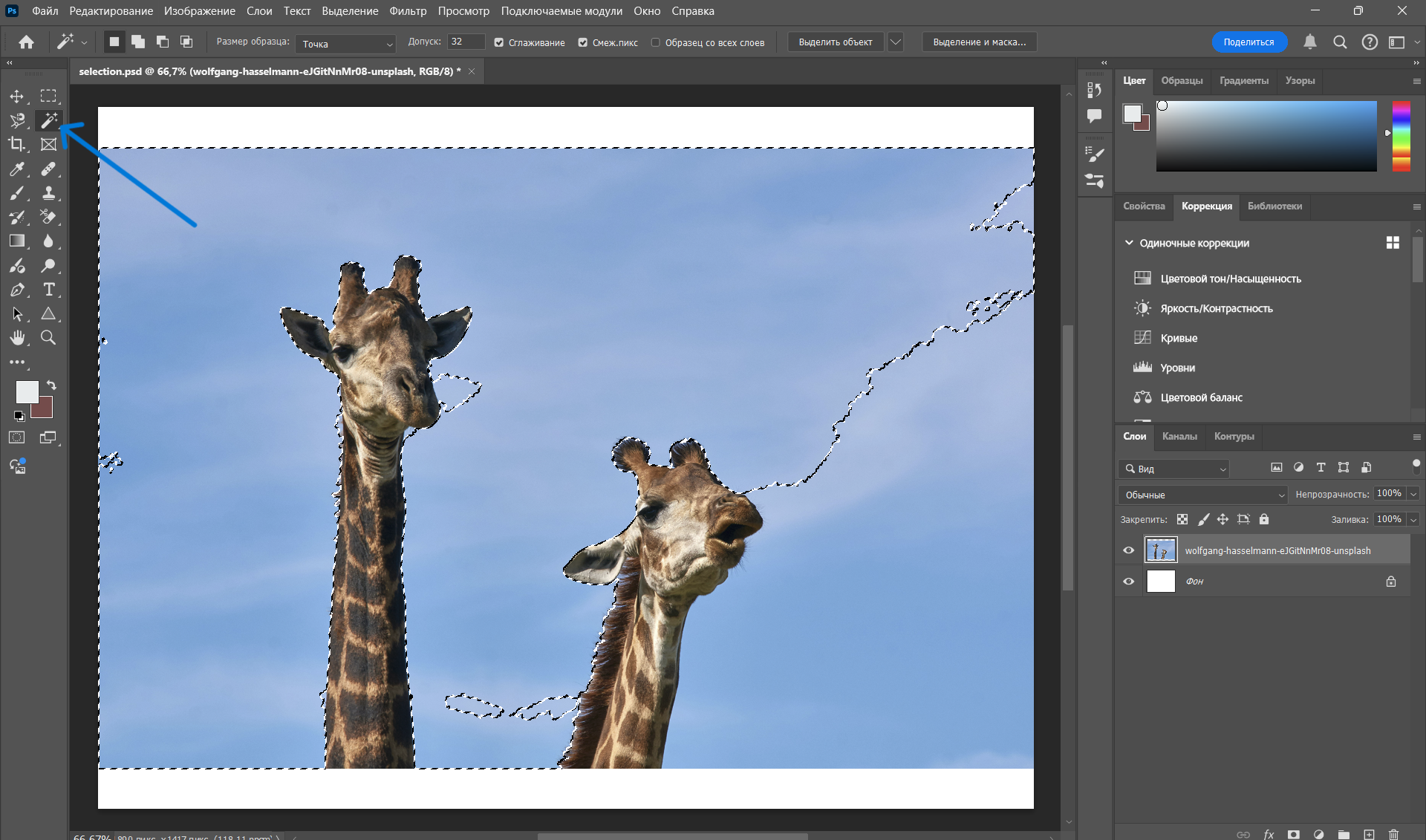
Task: Open the notifications bell icon
Action: pos(1310,42)
